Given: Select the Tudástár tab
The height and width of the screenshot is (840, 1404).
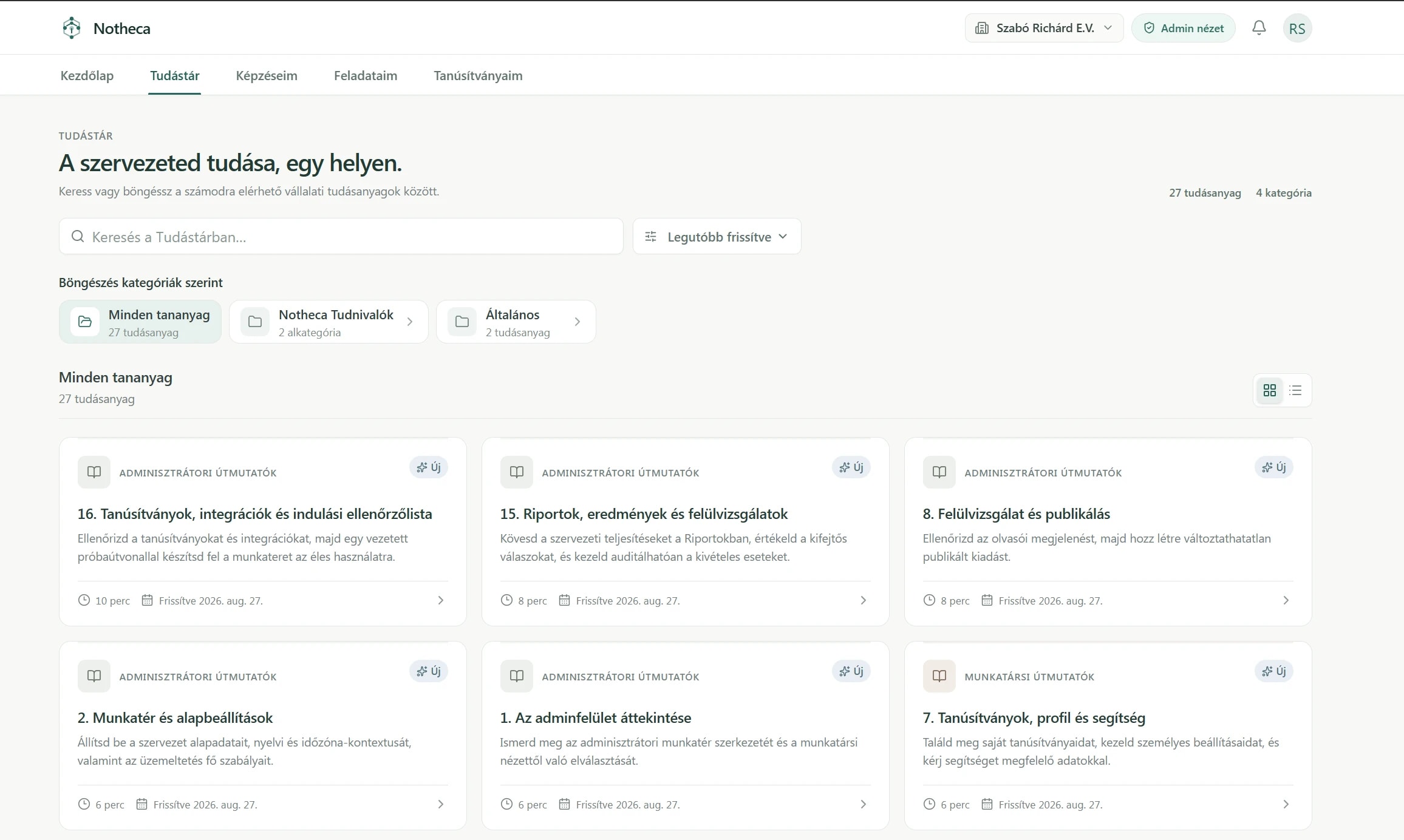Looking at the screenshot, I should pos(175,76).
